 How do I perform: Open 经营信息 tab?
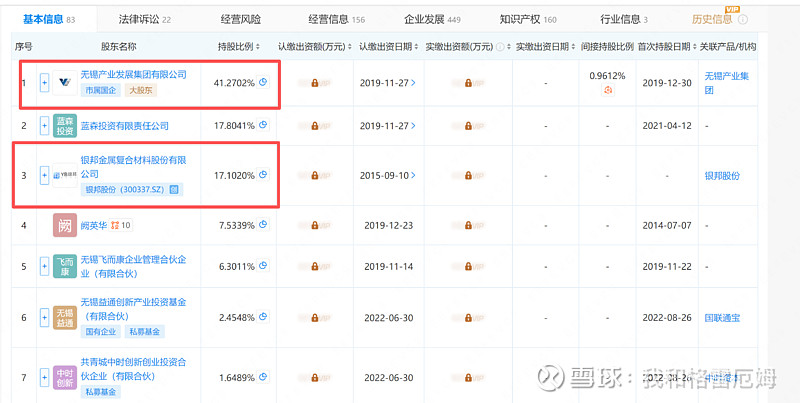coord(337,19)
